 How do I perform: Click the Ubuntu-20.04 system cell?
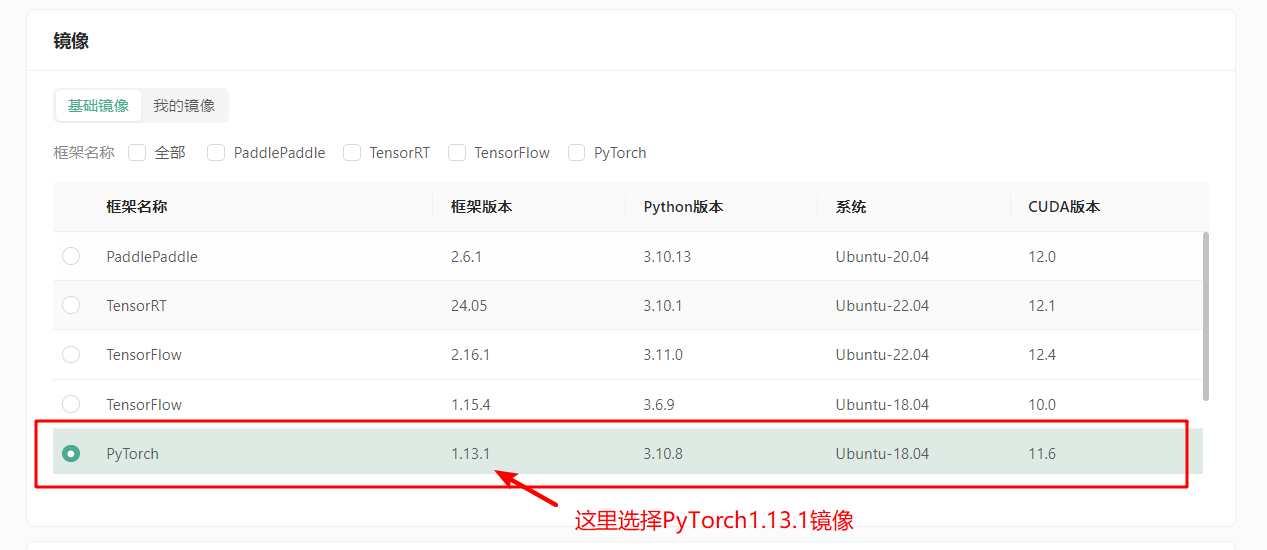click(882, 257)
